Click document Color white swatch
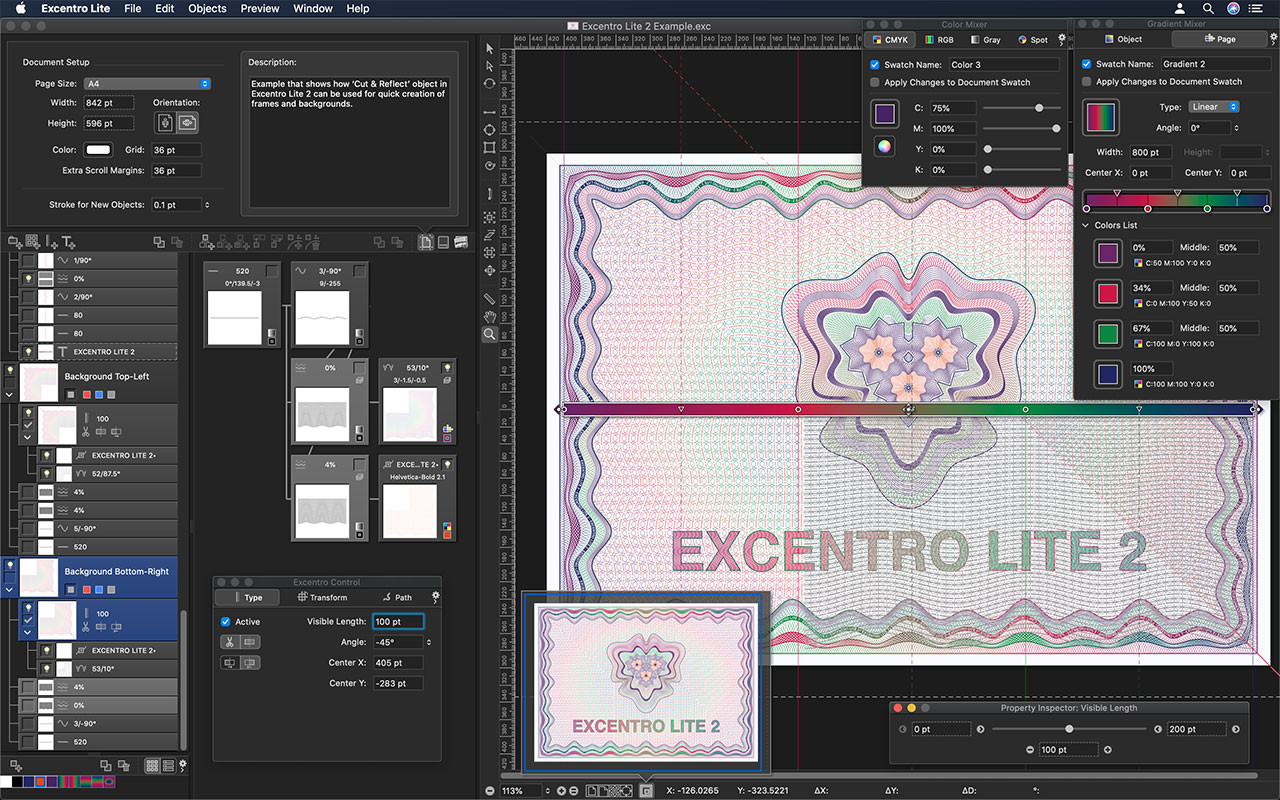This screenshot has width=1280, height=800. 98,150
